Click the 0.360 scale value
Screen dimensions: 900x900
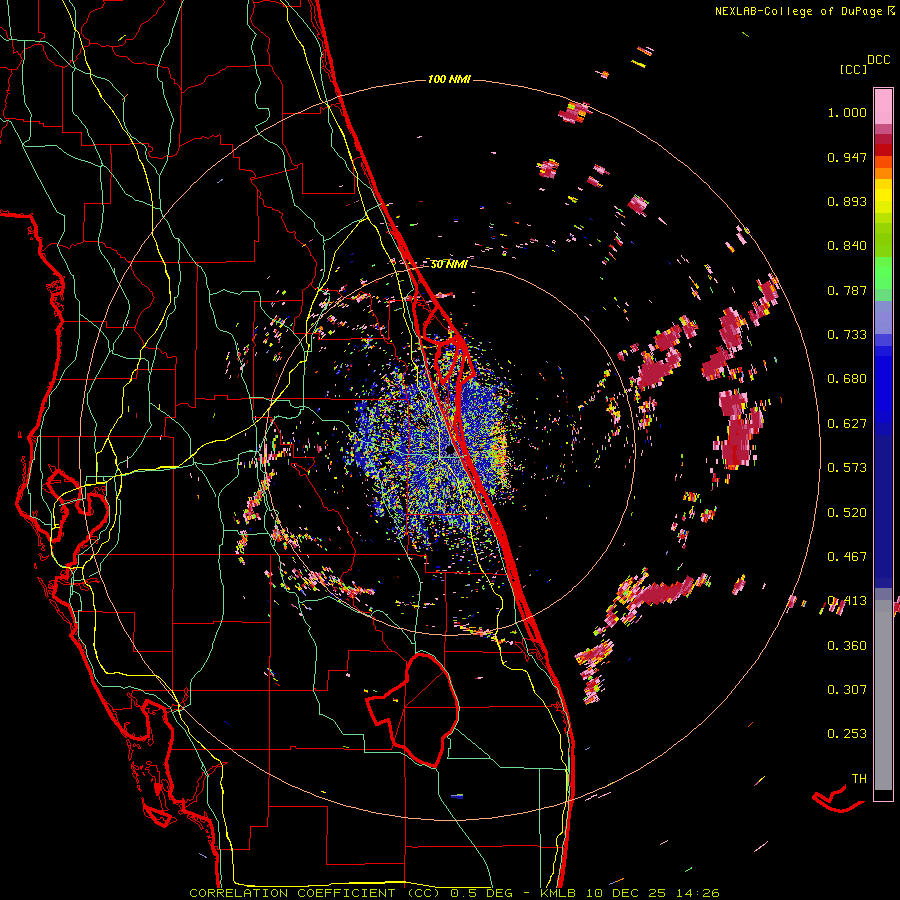(x=847, y=646)
